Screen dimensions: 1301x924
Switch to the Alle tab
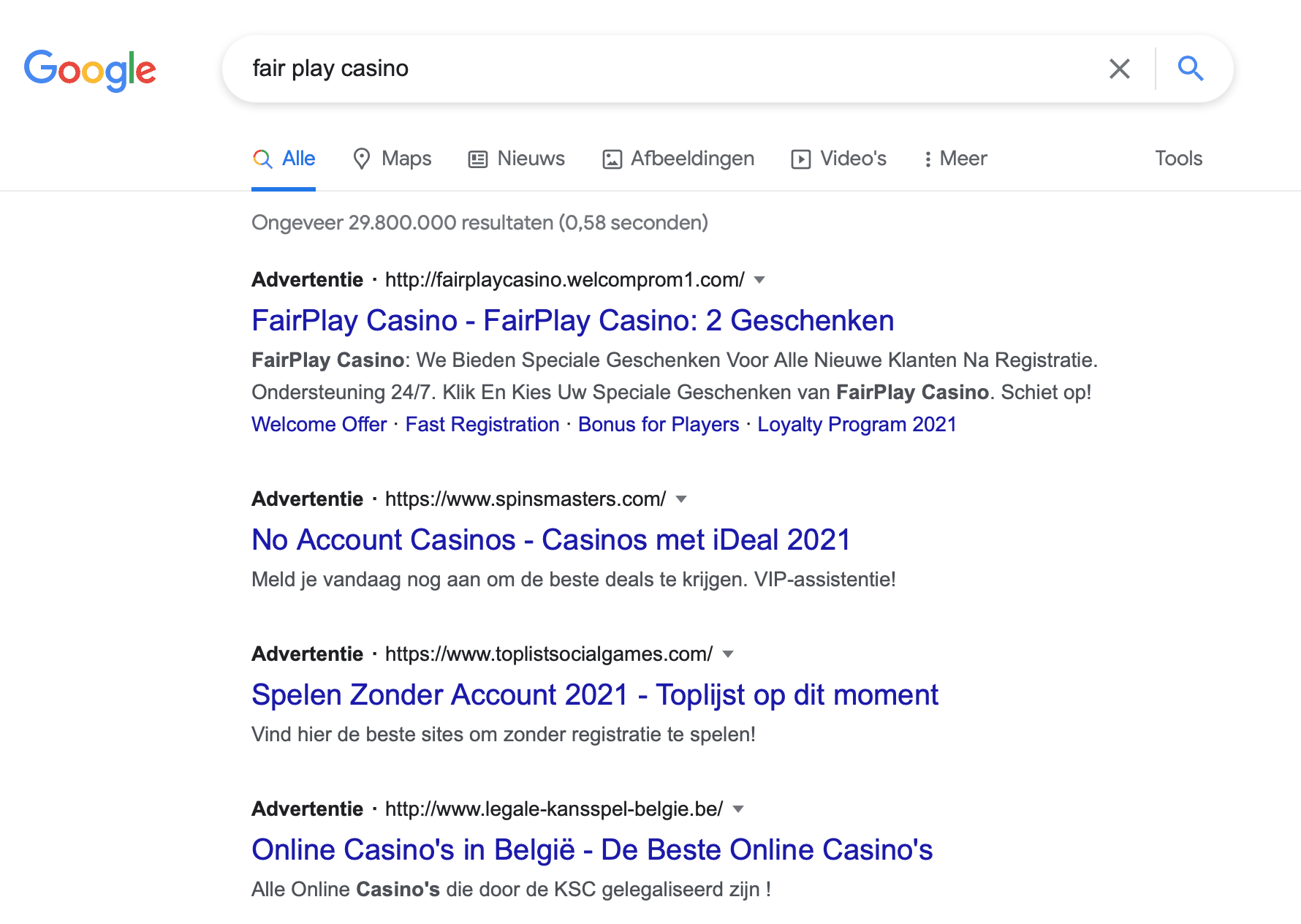284,159
